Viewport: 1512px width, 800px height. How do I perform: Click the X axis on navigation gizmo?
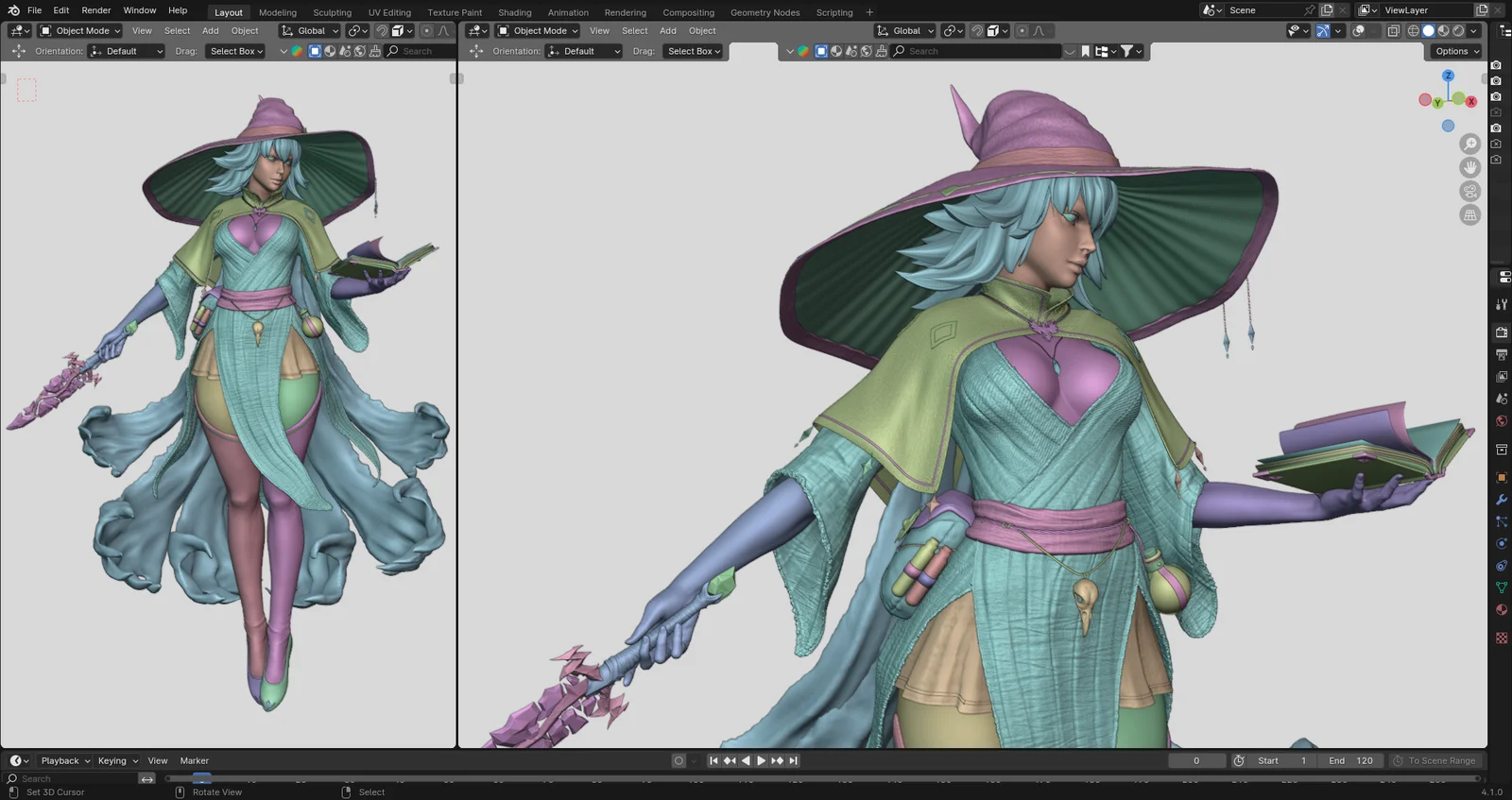(x=1471, y=102)
